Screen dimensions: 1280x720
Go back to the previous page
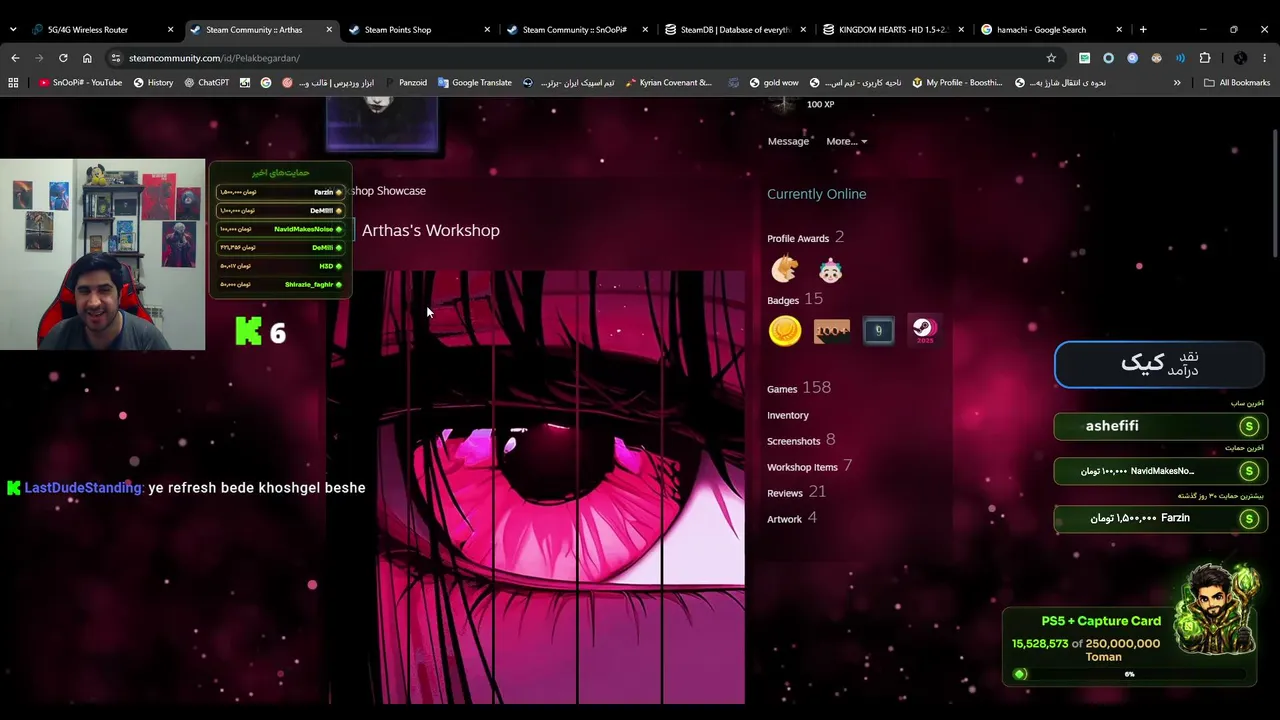[15, 58]
